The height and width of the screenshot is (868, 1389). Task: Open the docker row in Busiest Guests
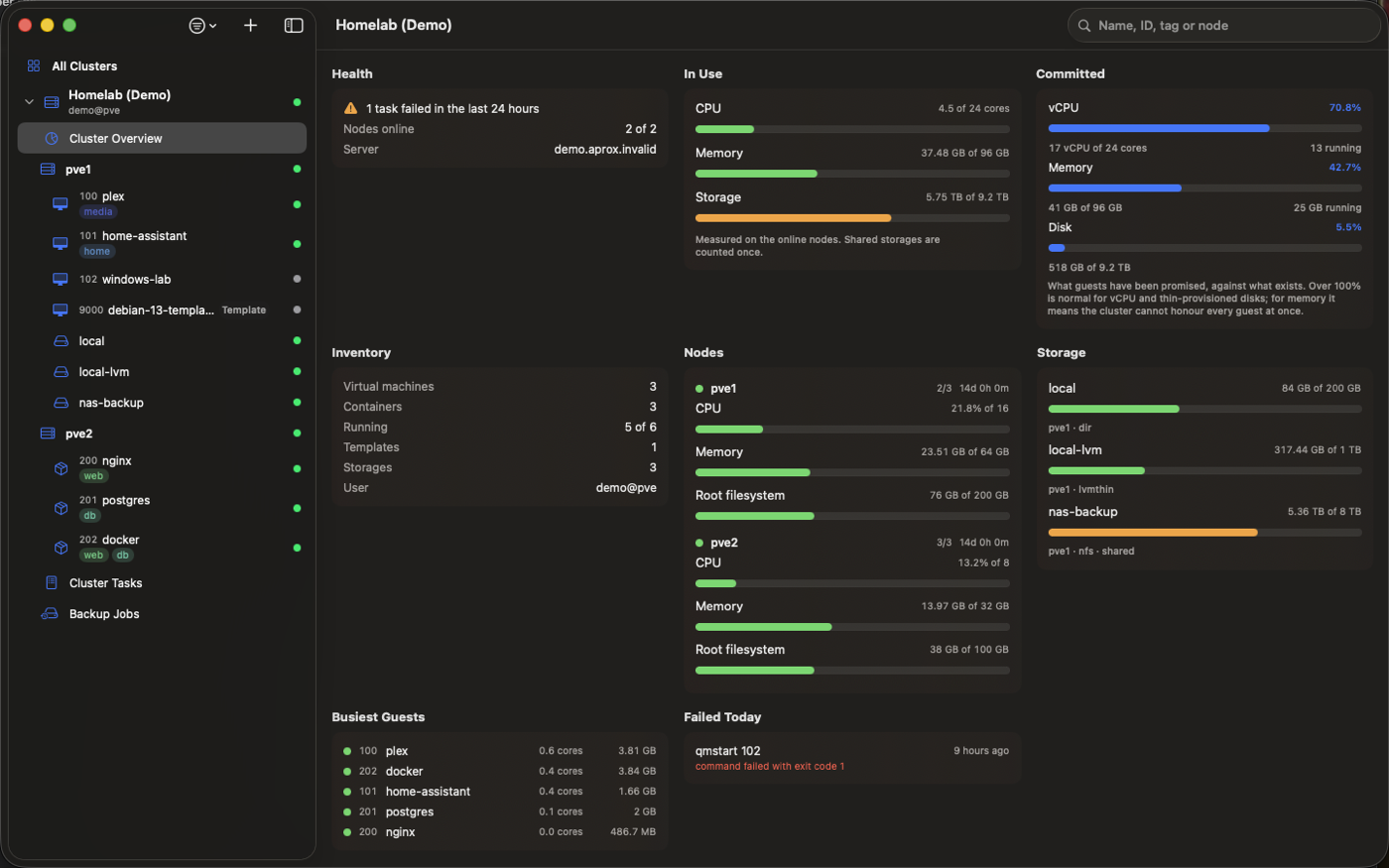500,772
